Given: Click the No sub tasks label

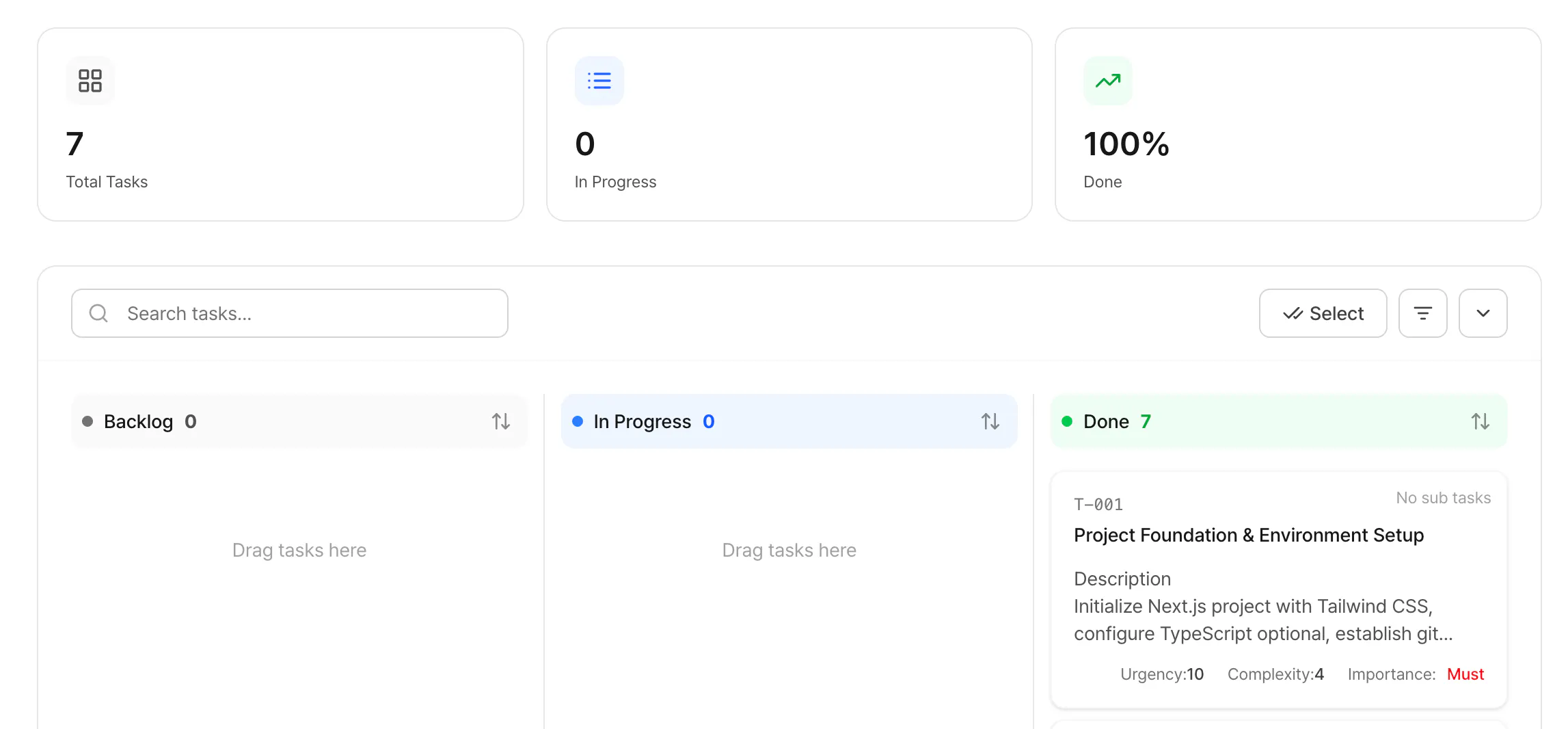Looking at the screenshot, I should coord(1444,498).
